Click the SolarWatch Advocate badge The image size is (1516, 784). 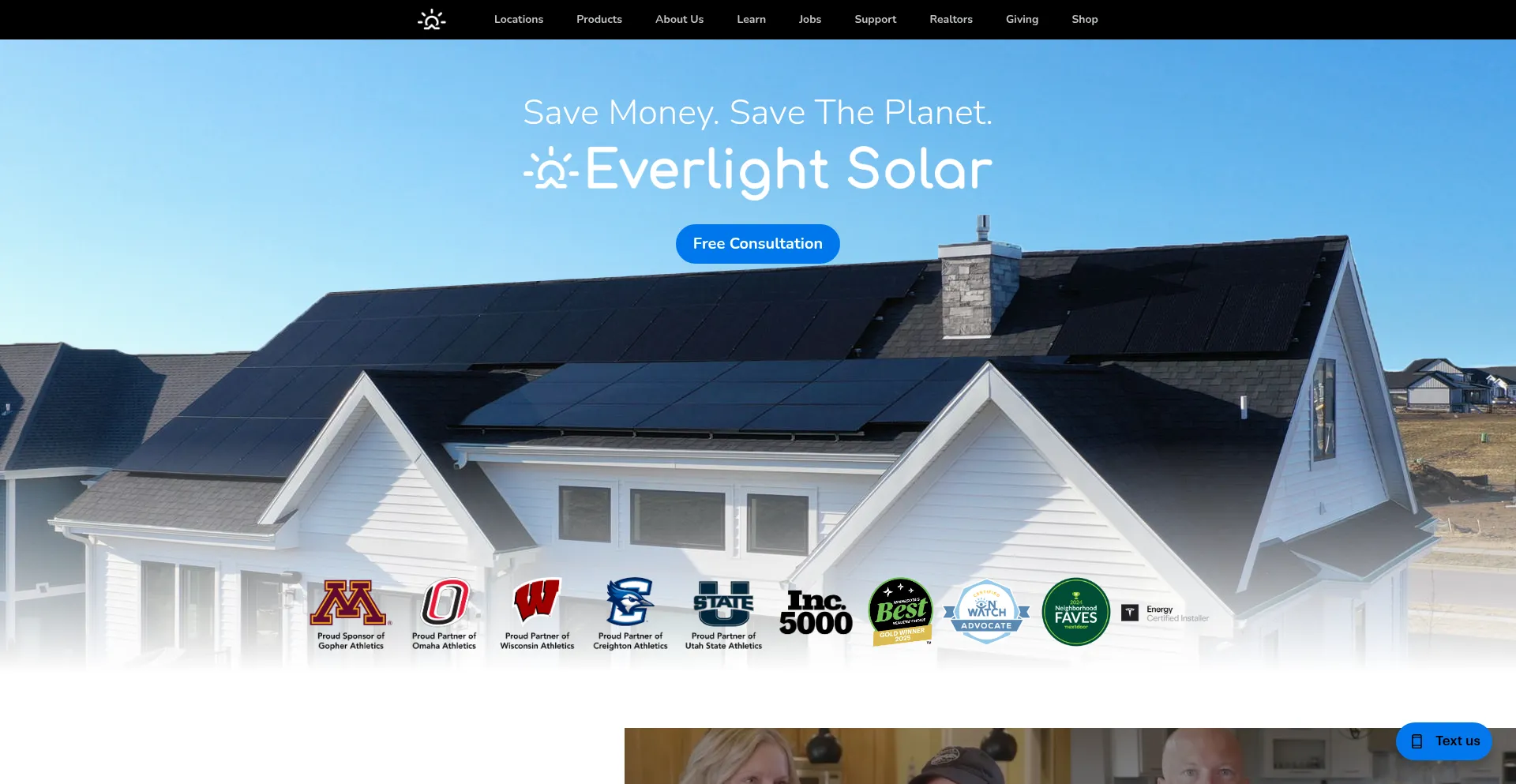(987, 612)
